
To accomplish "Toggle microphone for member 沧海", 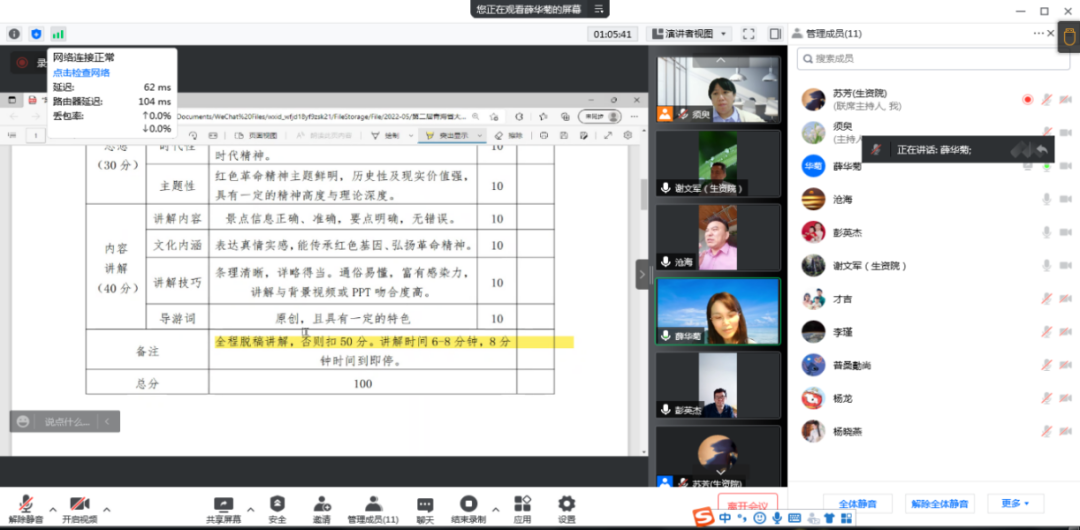I will click(x=1046, y=199).
